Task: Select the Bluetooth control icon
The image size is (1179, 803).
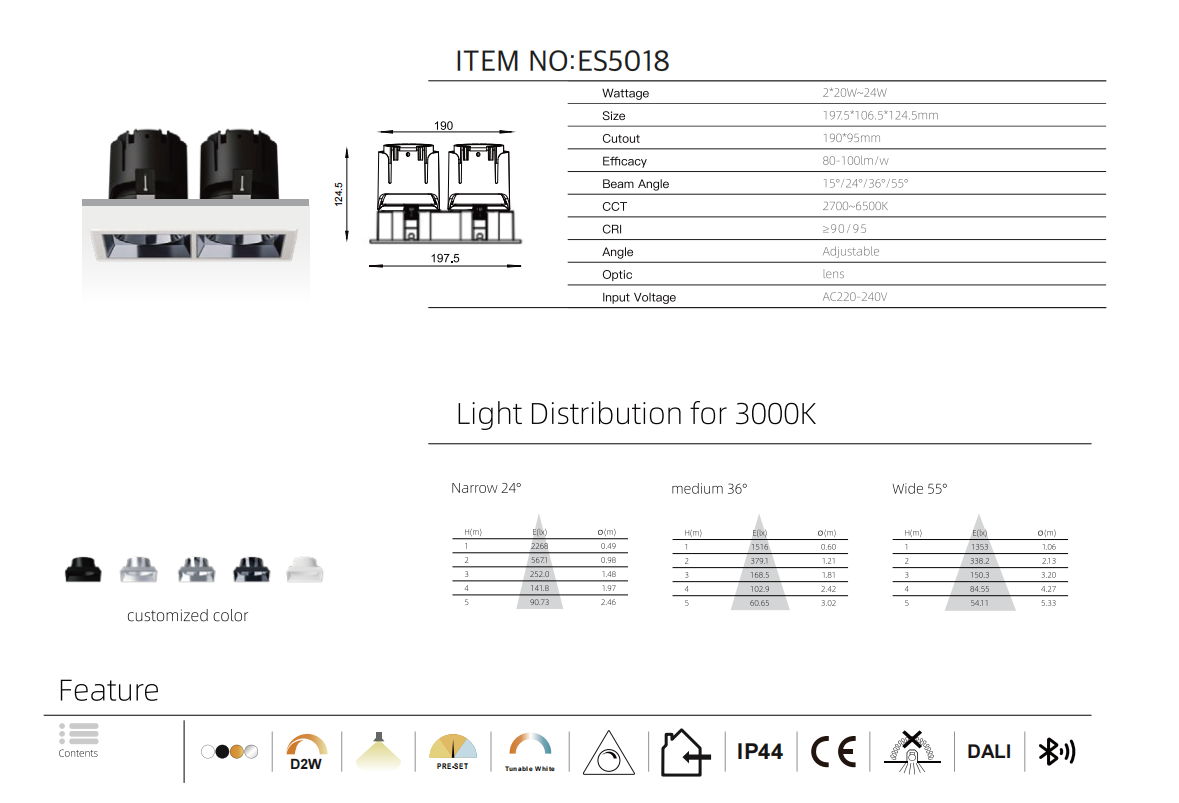Action: [1056, 751]
